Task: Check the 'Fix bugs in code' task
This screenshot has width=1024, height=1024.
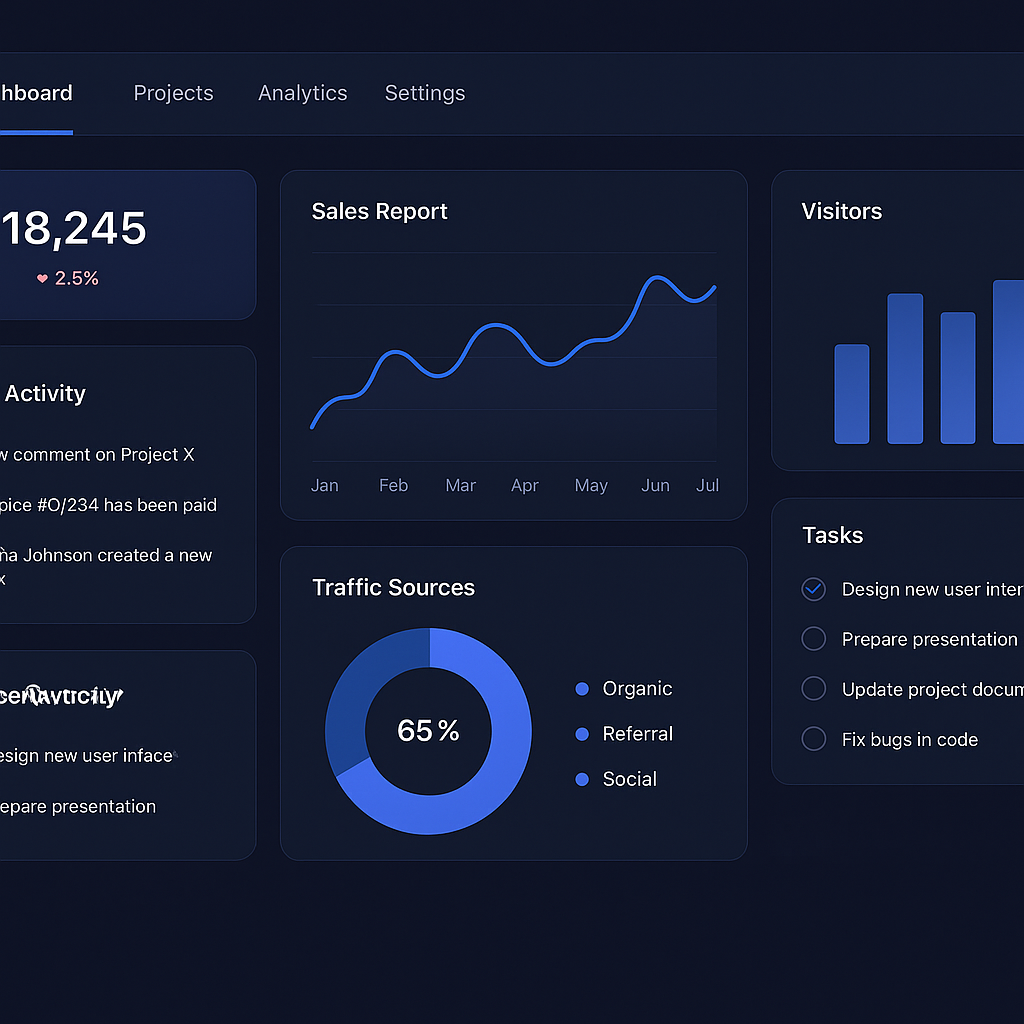Action: click(x=813, y=739)
